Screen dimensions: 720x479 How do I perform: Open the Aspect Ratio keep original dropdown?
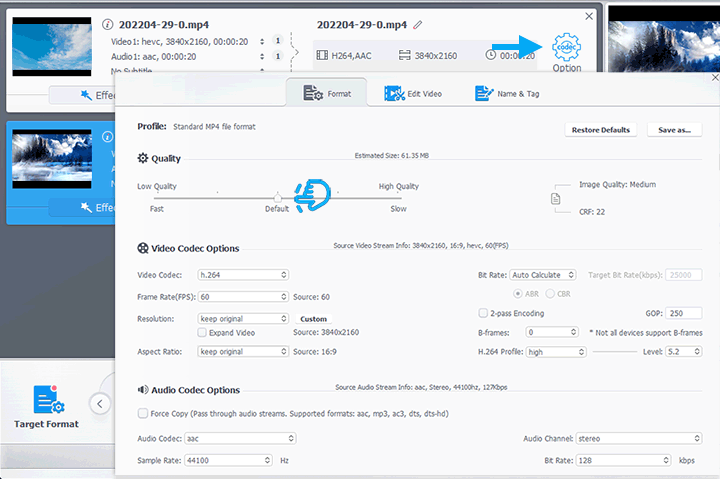pyautogui.click(x=243, y=351)
